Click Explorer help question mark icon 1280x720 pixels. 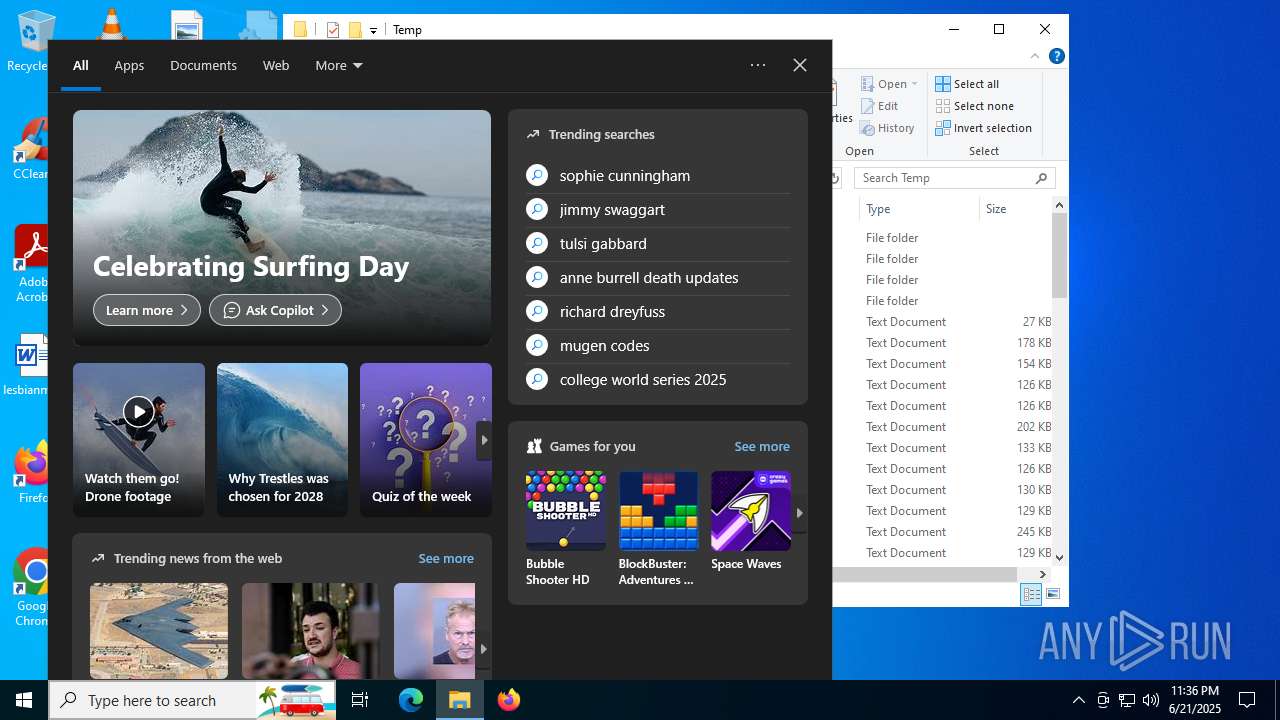pyautogui.click(x=1057, y=56)
